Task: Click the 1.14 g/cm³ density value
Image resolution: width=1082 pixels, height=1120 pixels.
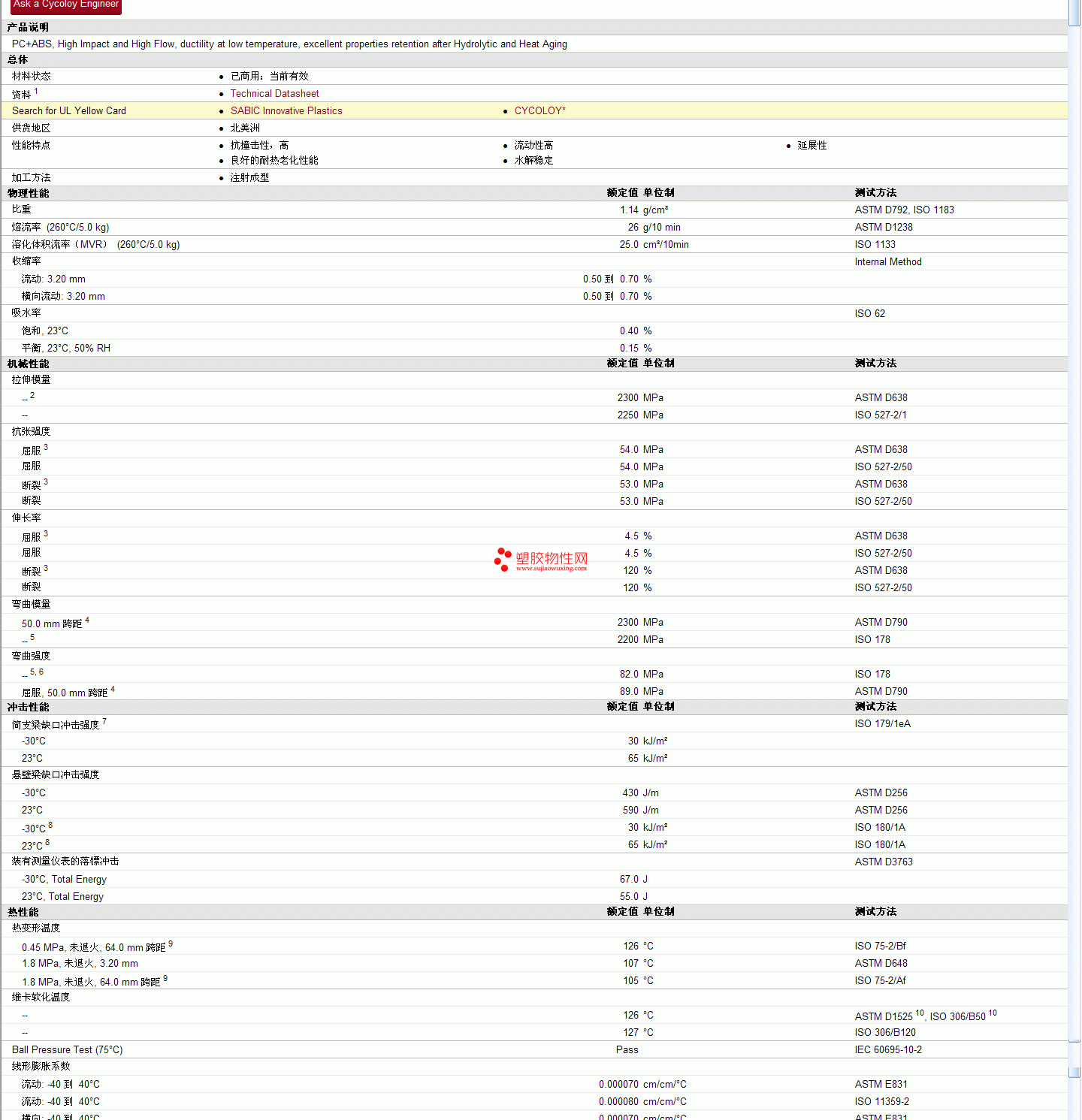Action: [644, 210]
